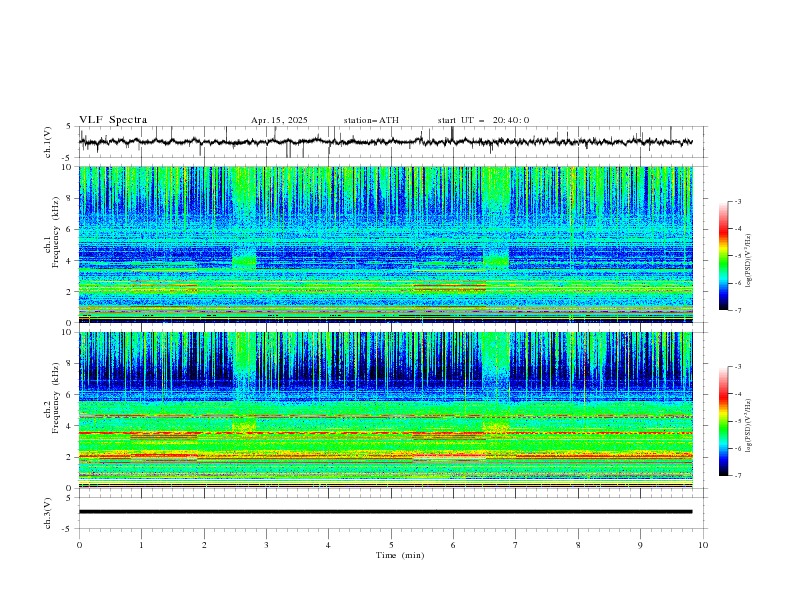Click the "4" tick on the Time axis
The height and width of the screenshot is (612, 792).
click(328, 545)
